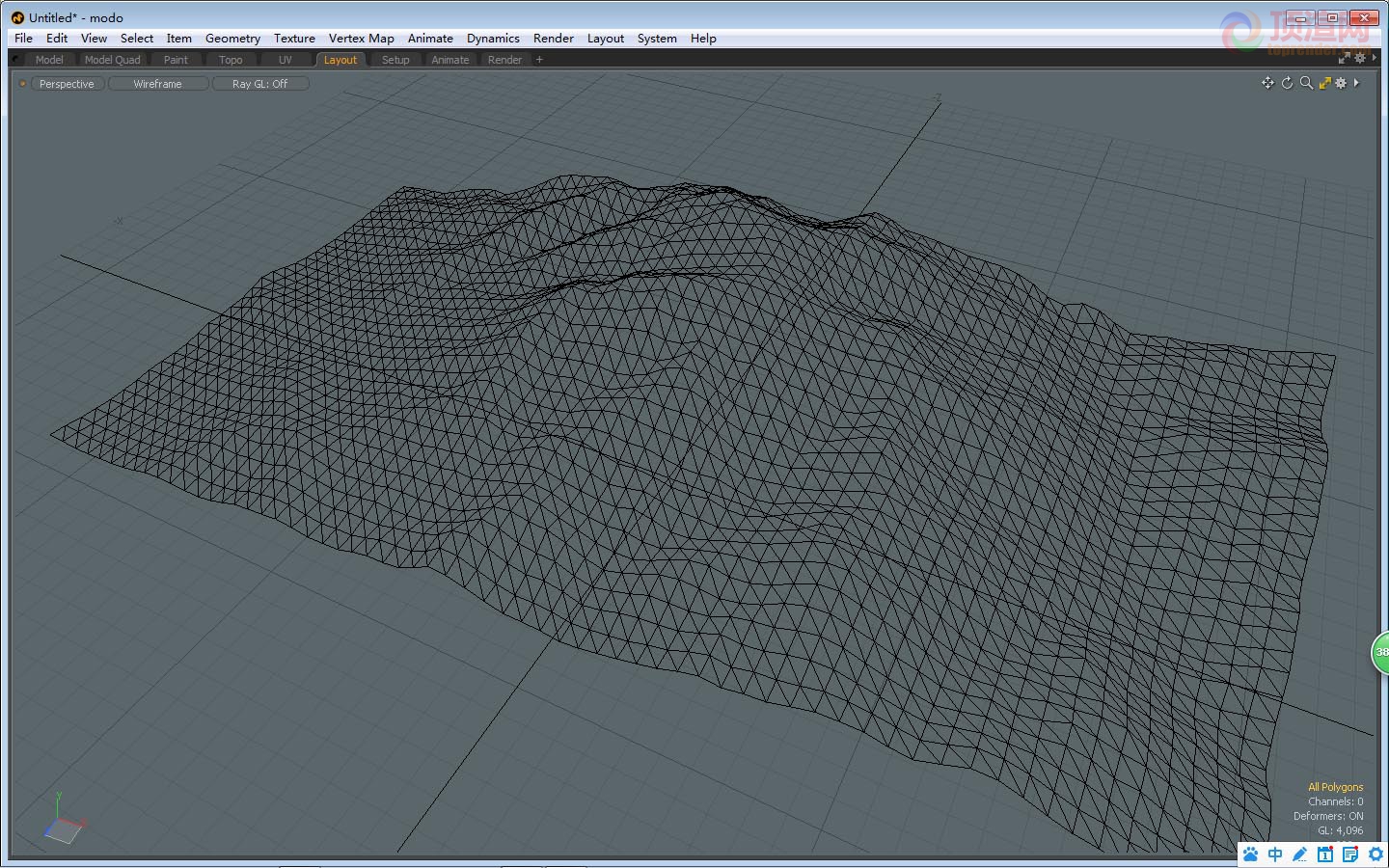This screenshot has width=1389, height=868.
Task: Open the IME notes icon
Action: coord(1350,854)
